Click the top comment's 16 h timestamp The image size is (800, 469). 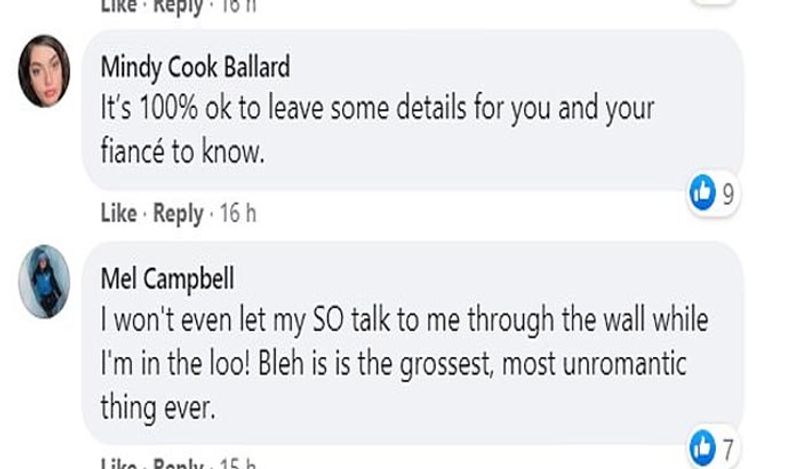pos(238,6)
